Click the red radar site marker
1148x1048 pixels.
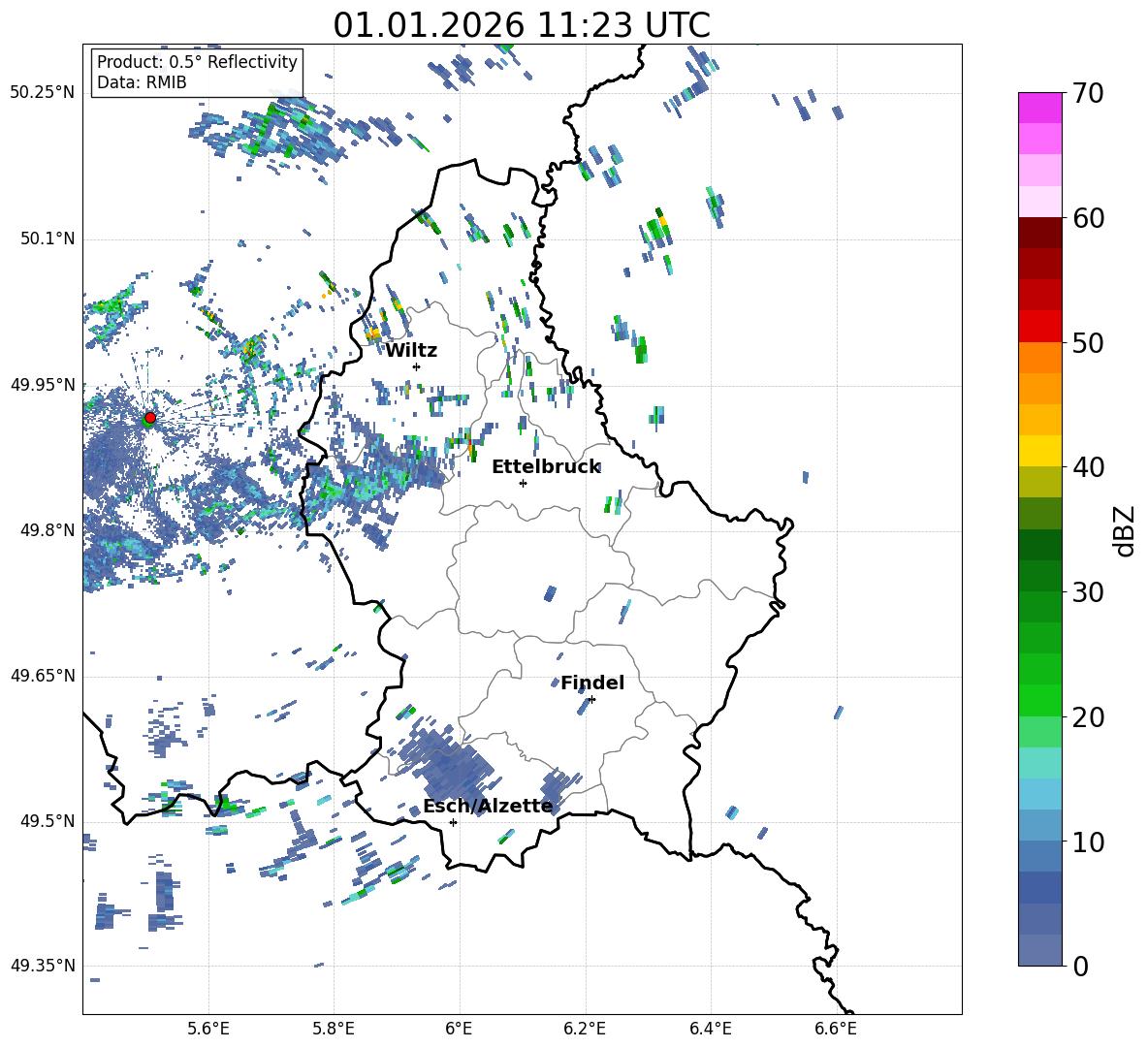pos(149,418)
